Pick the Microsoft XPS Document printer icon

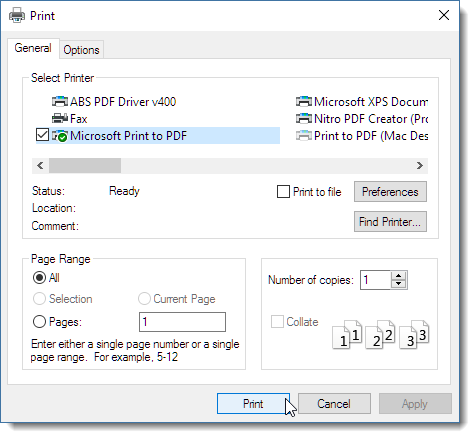click(x=304, y=102)
